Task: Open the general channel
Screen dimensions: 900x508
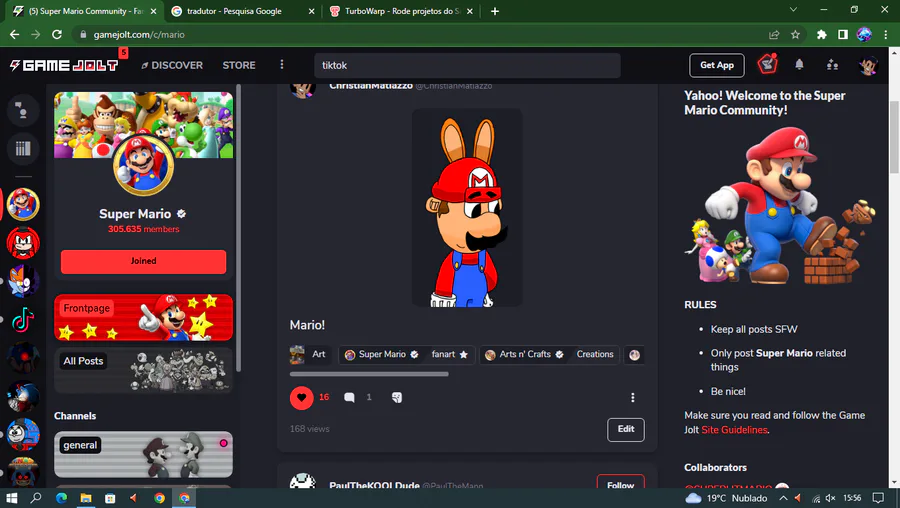Action: 143,455
